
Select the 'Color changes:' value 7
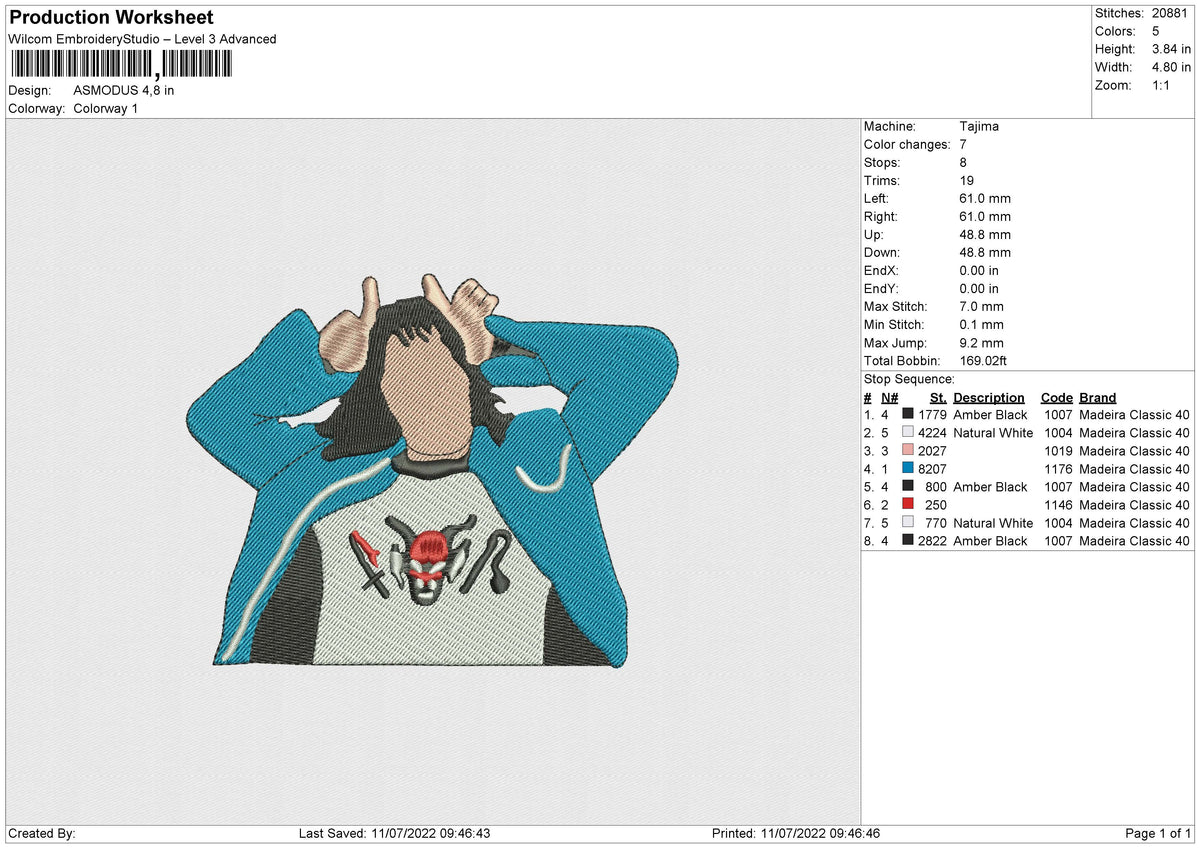(963, 145)
